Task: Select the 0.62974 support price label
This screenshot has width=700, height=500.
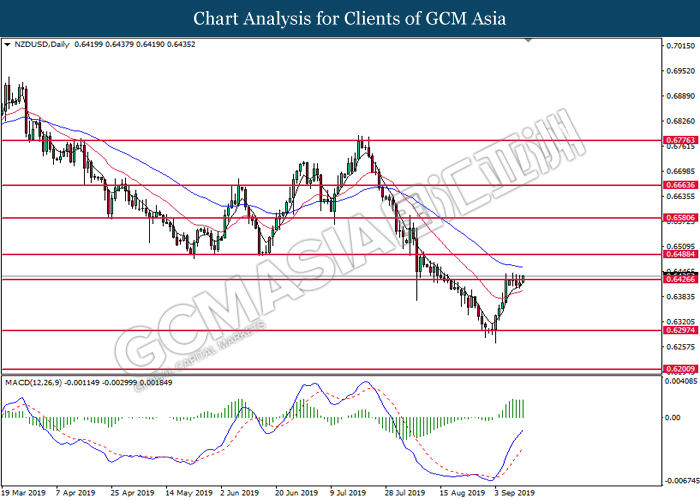Action: (x=680, y=330)
